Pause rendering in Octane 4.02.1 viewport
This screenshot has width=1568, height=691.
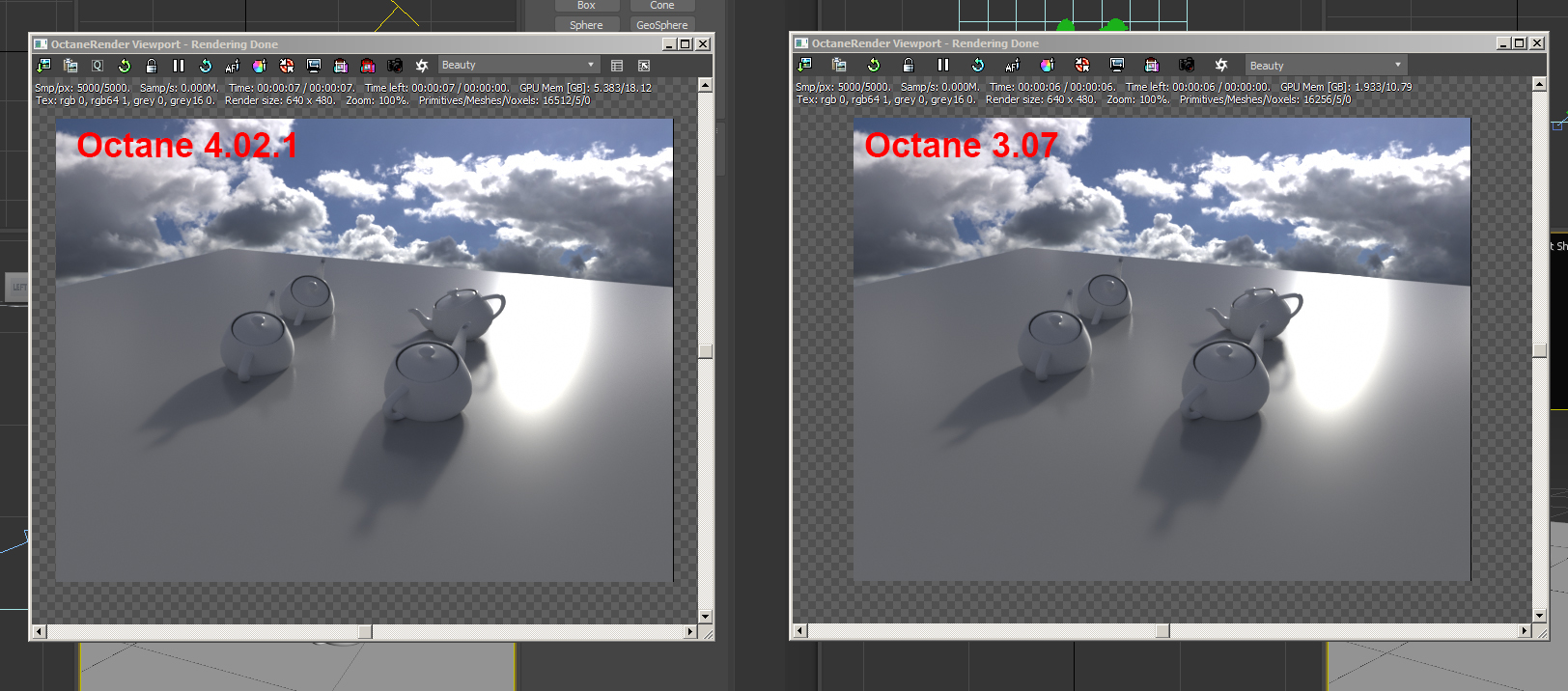pyautogui.click(x=179, y=66)
